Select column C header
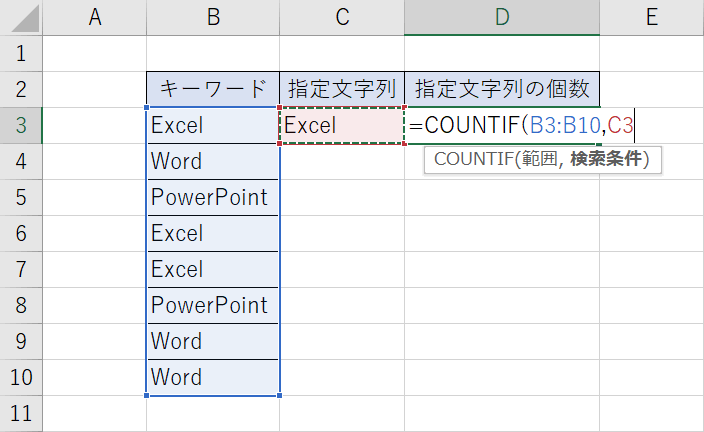Screen dimensions: 704x432 click(342, 18)
